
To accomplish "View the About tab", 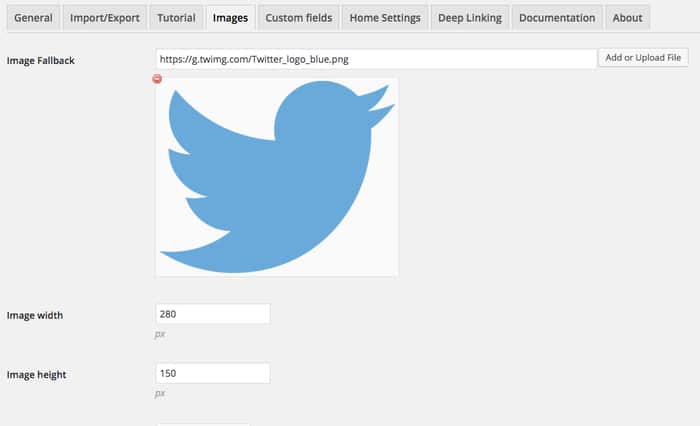I will pos(627,18).
